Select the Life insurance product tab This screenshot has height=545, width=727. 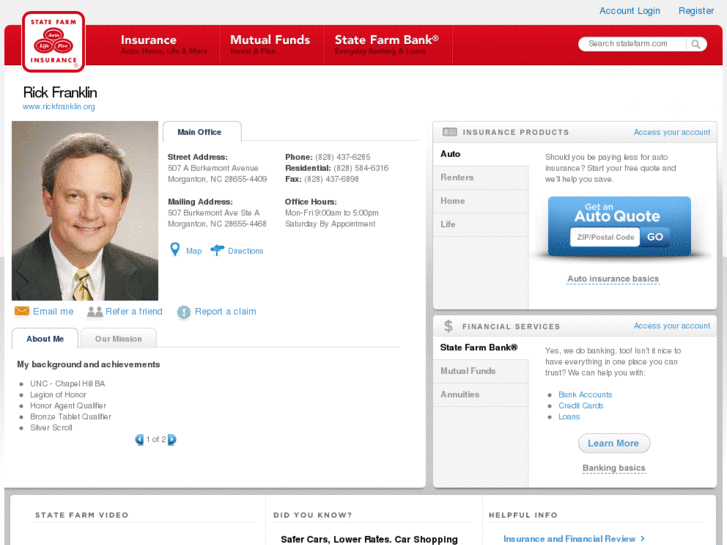pyautogui.click(x=481, y=224)
